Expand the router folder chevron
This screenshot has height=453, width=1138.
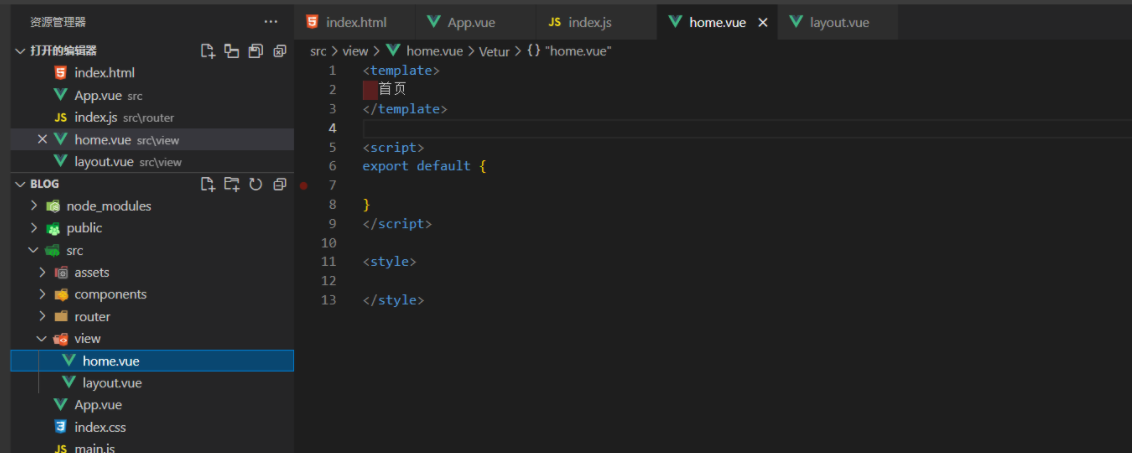coord(42,317)
